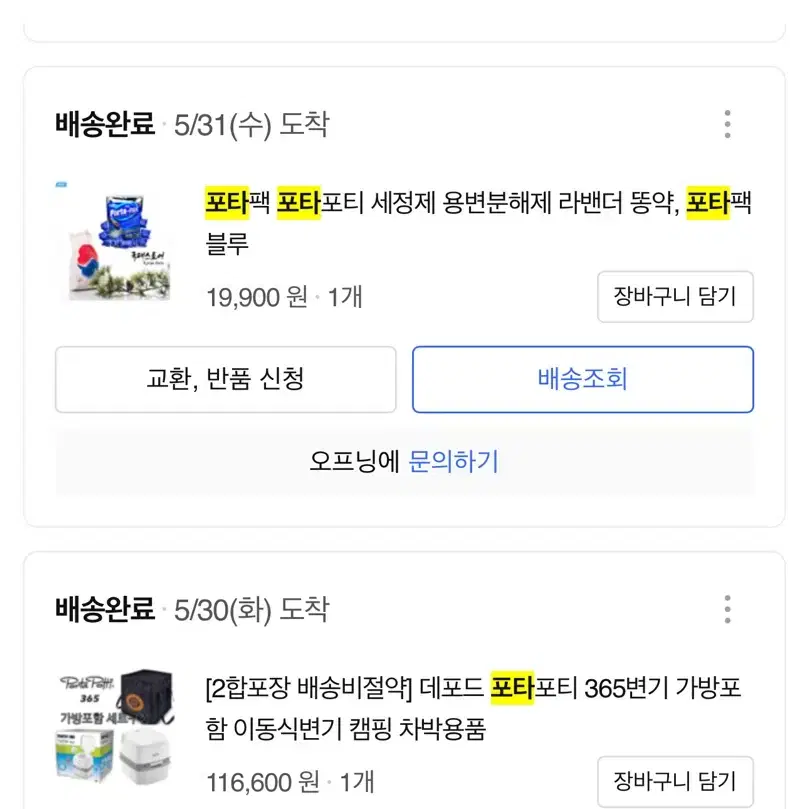Add 포타팩 블루 to cart with 장바구니 담기
The width and height of the screenshot is (809, 809).
(x=675, y=297)
